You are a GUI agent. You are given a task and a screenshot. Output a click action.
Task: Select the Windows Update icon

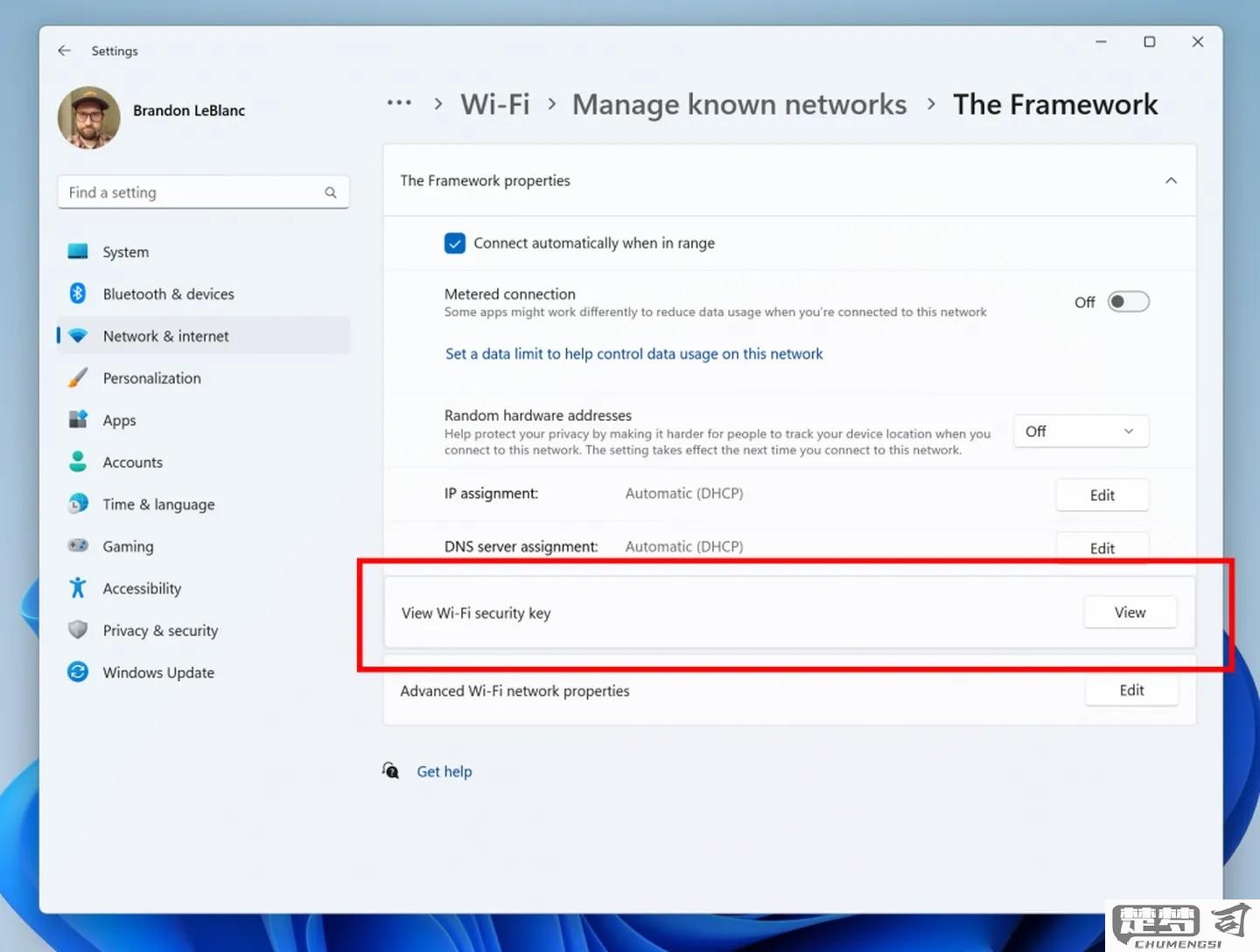(78, 672)
